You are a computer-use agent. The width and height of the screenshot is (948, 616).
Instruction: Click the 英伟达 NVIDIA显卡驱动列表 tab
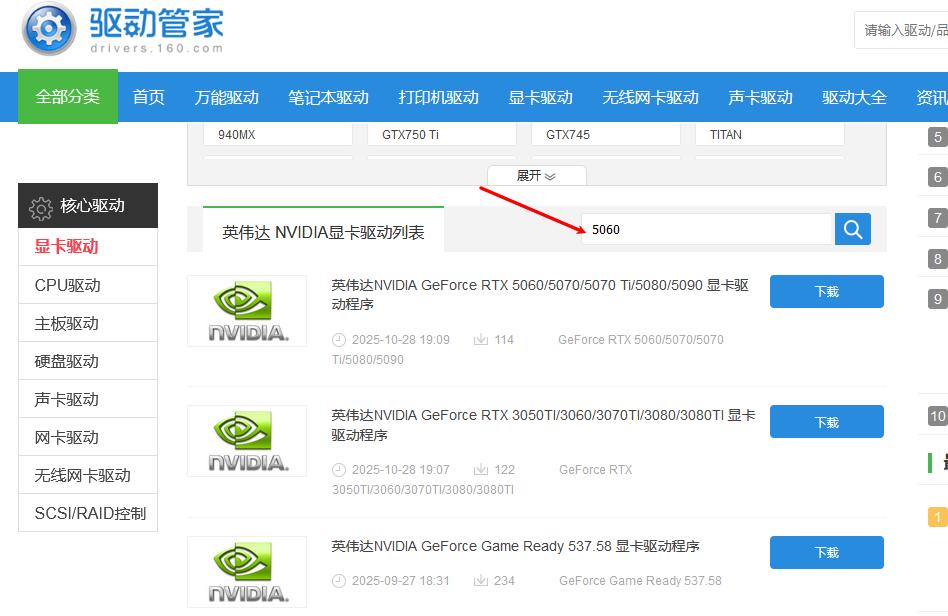pyautogui.click(x=323, y=230)
